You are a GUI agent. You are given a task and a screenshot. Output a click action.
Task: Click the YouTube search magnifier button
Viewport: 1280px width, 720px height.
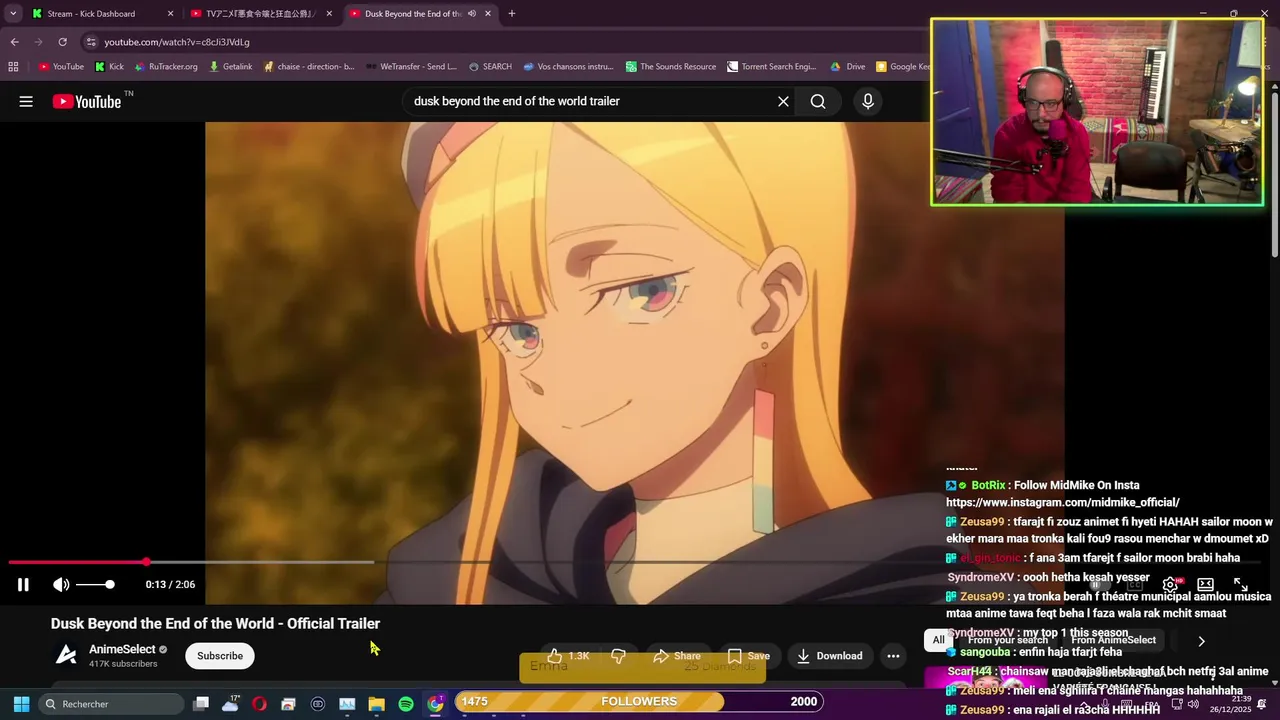(x=818, y=101)
